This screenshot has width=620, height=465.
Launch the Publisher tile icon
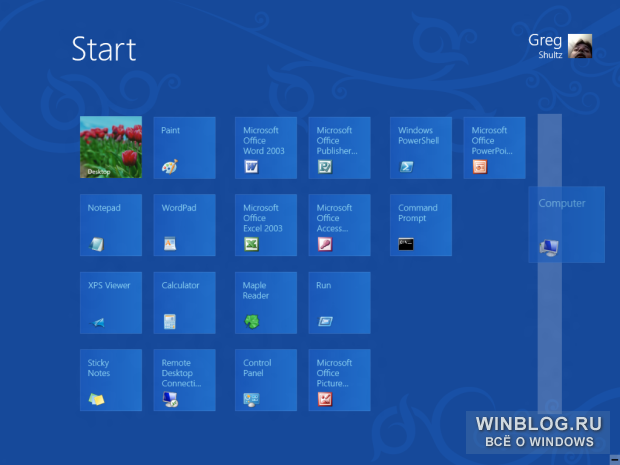coord(325,167)
